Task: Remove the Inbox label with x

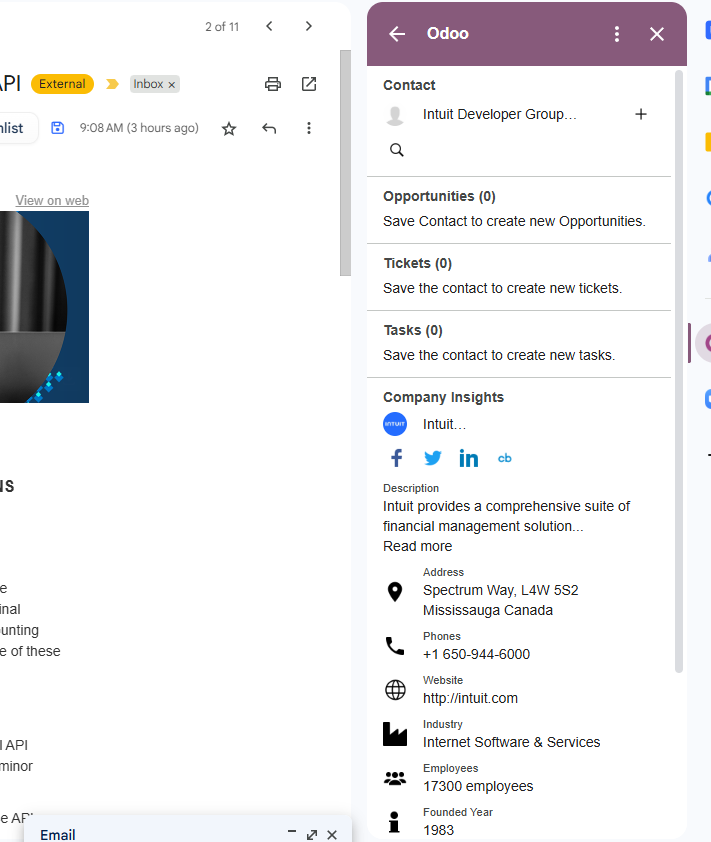Action: coord(172,85)
